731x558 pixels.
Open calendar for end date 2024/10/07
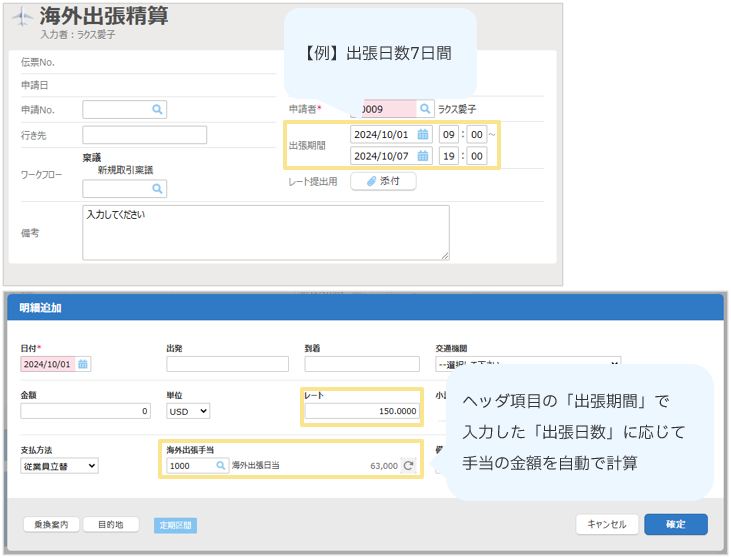click(423, 156)
